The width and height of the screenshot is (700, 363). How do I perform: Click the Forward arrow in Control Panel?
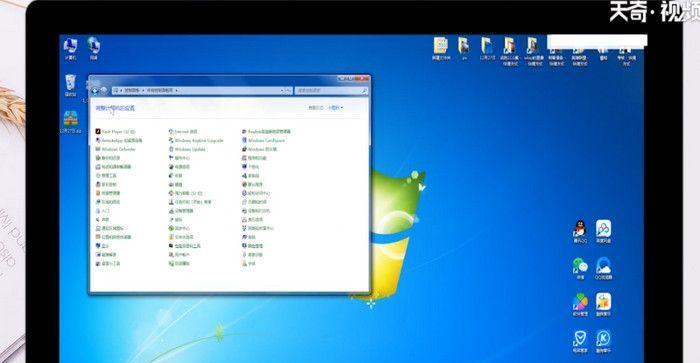(104, 91)
